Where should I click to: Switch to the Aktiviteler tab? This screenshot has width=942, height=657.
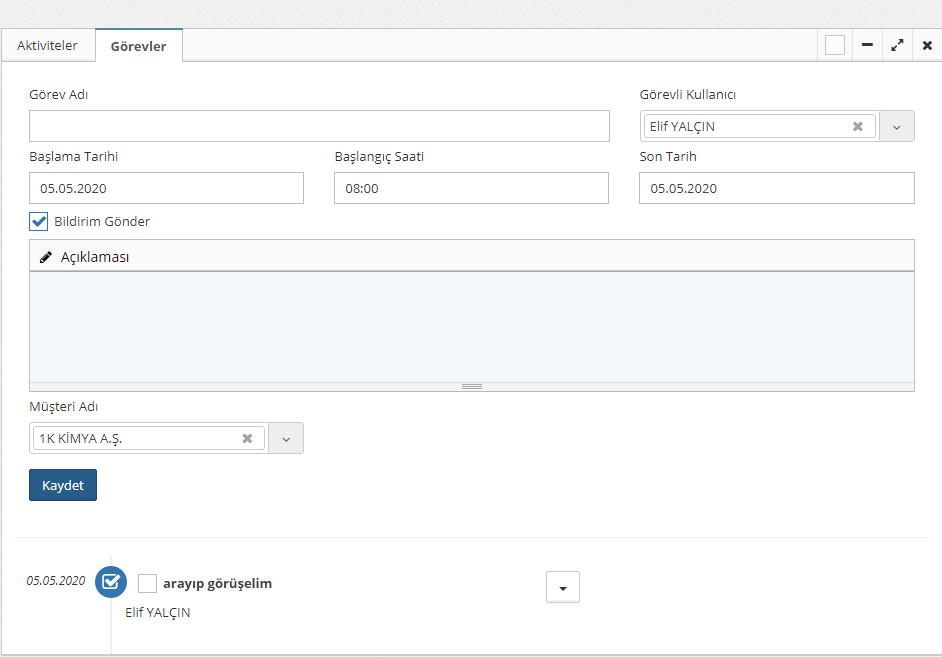click(x=47, y=46)
